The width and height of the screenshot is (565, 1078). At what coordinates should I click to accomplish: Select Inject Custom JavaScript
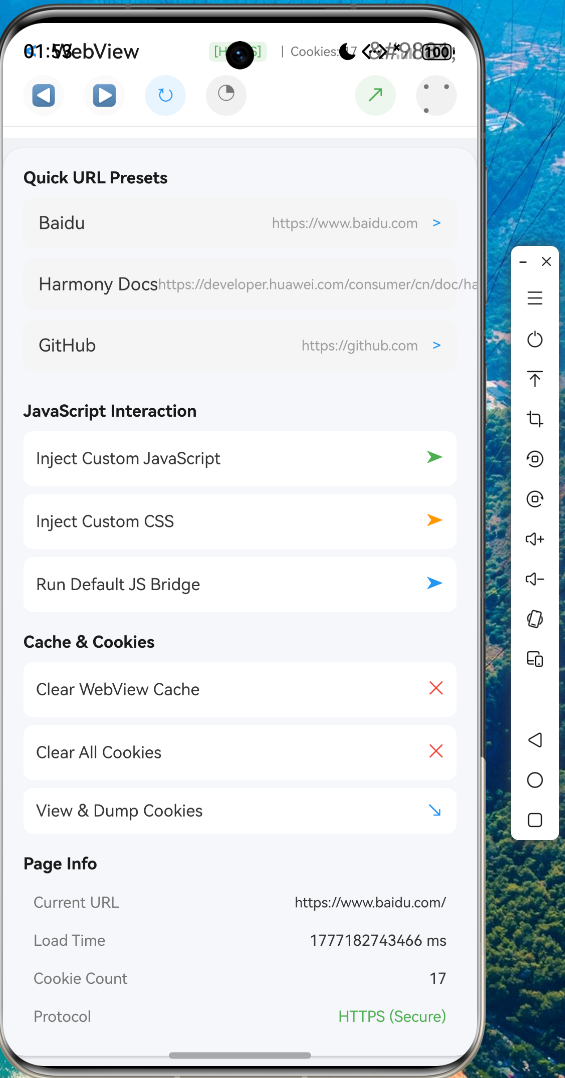point(240,459)
